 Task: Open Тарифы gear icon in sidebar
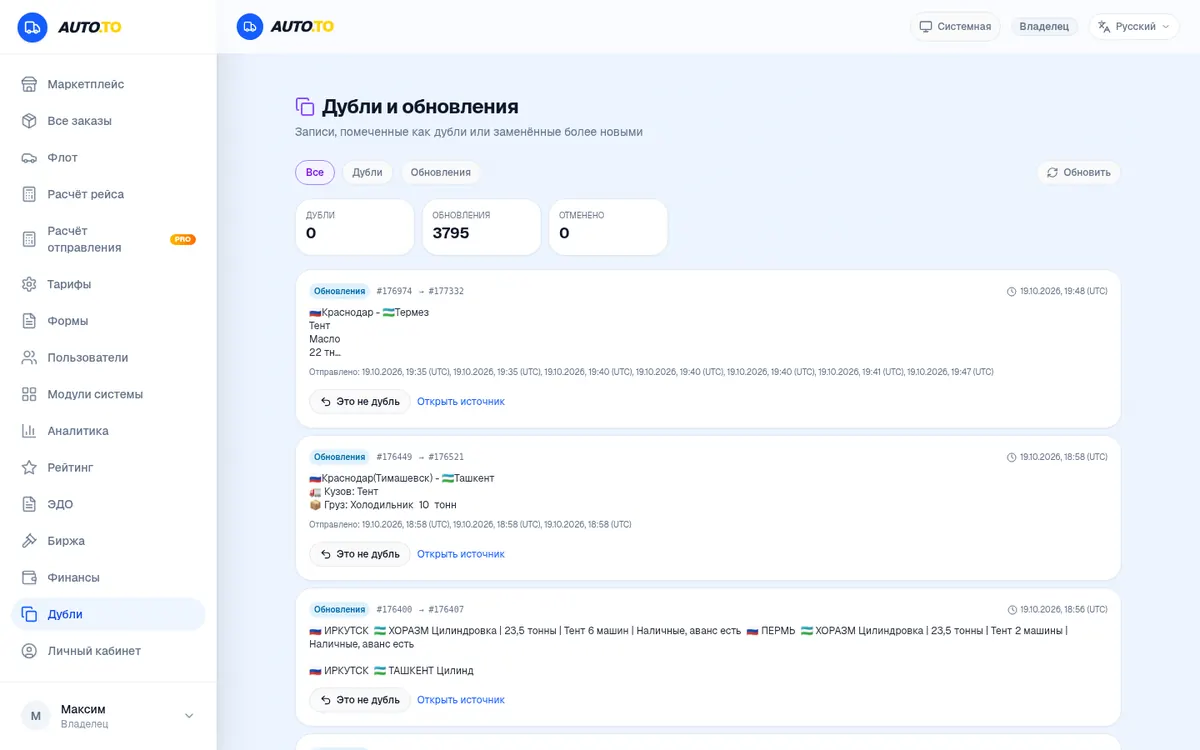[x=29, y=284]
